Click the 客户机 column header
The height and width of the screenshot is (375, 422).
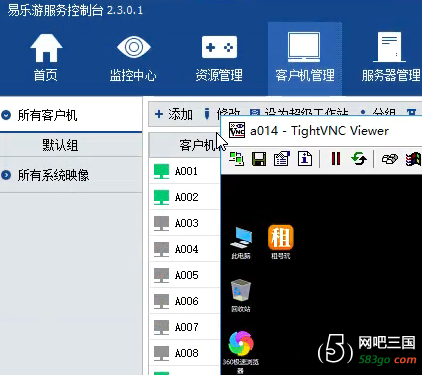(184, 145)
